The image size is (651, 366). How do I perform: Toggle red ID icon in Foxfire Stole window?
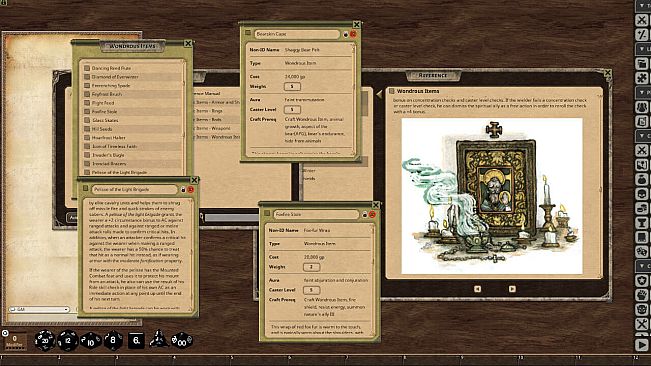point(372,215)
